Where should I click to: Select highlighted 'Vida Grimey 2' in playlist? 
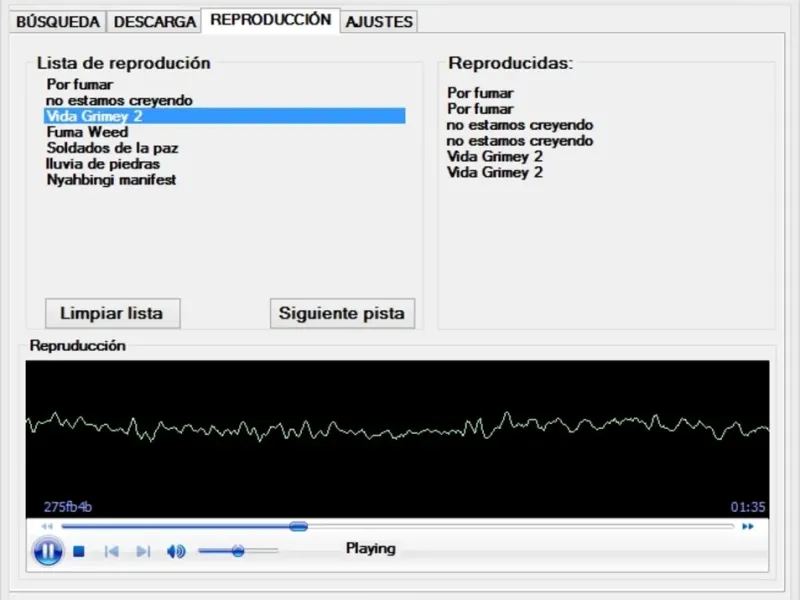tap(225, 116)
